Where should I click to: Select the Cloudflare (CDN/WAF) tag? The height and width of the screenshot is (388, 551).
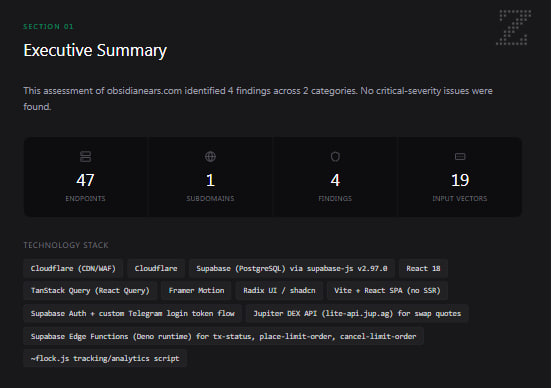pyautogui.click(x=73, y=269)
